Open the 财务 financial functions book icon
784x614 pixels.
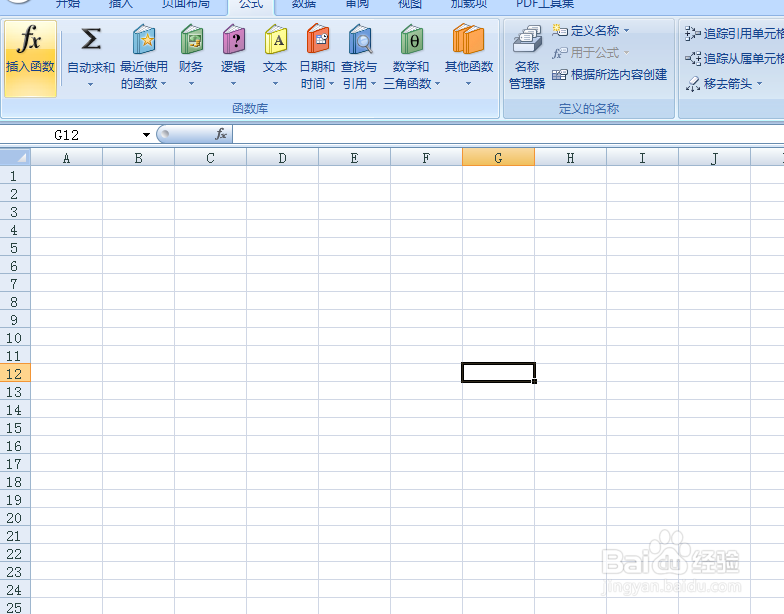click(x=191, y=39)
